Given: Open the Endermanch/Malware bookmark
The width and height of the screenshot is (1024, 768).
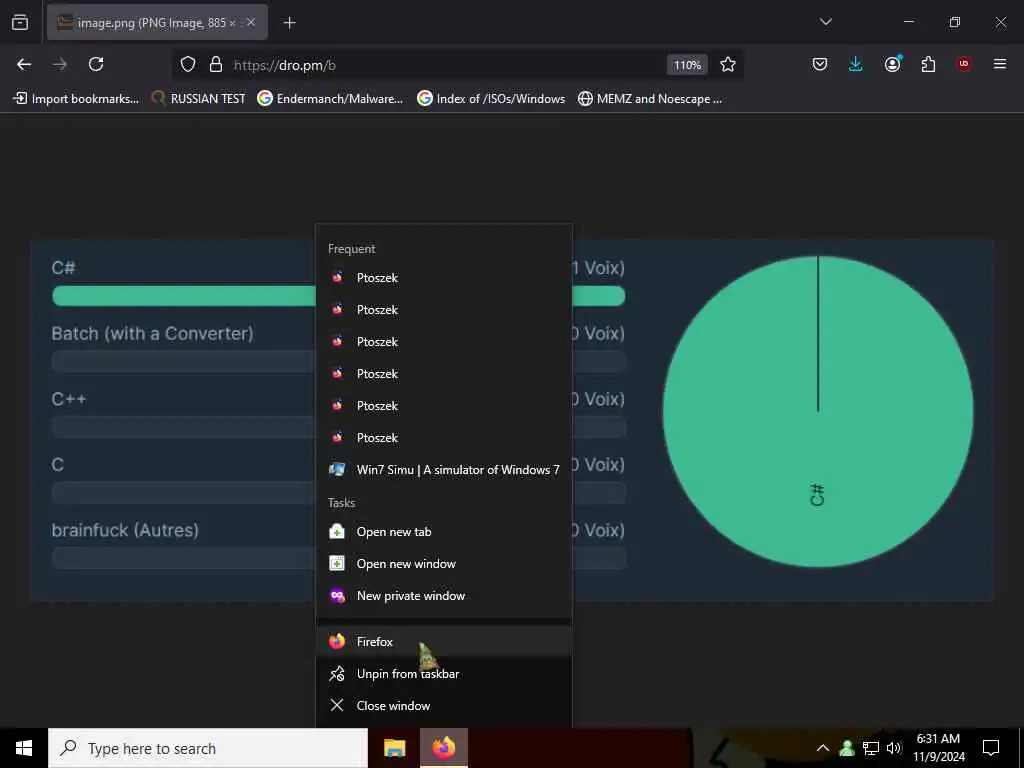Looking at the screenshot, I should tap(330, 99).
